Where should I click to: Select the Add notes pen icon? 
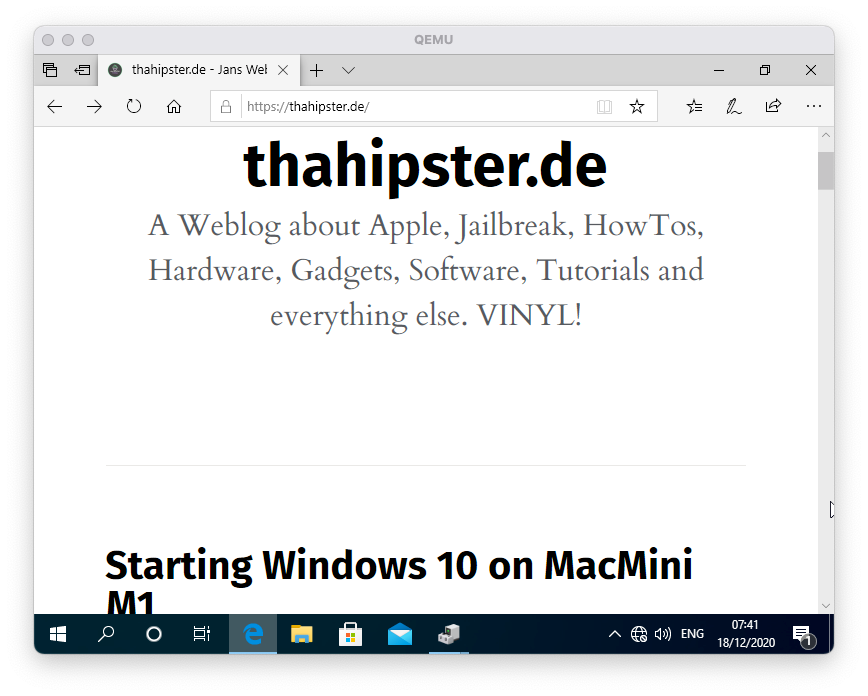point(733,106)
